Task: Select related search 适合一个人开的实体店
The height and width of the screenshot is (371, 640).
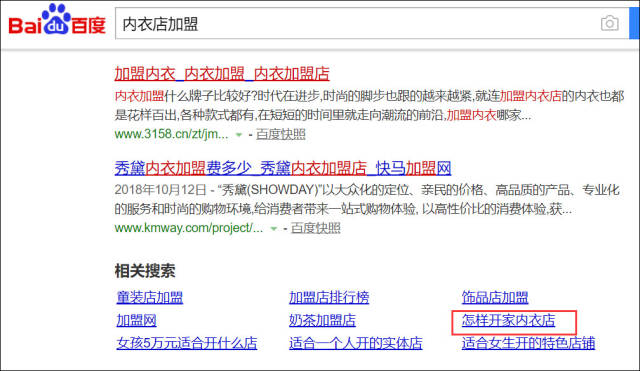Action: 356,343
